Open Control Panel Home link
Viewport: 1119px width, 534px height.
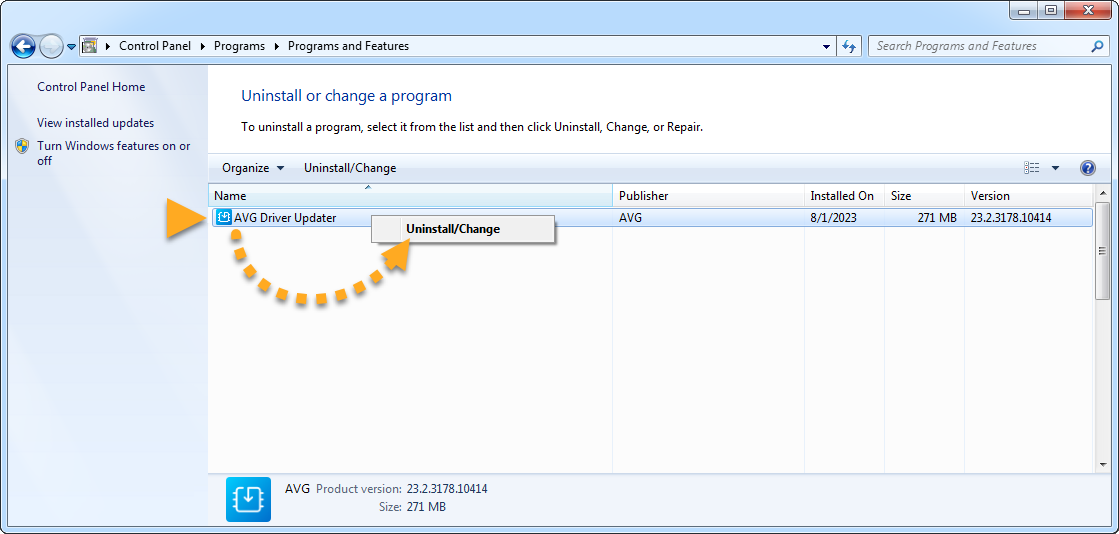(x=91, y=87)
